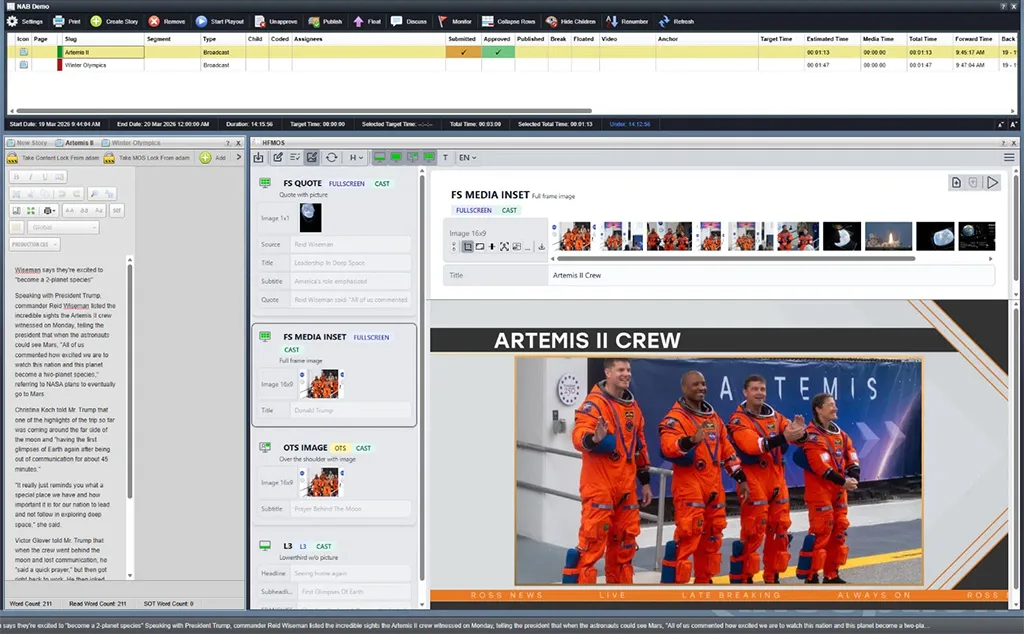
Task: Toggle the T text mode button
Action: coord(444,157)
